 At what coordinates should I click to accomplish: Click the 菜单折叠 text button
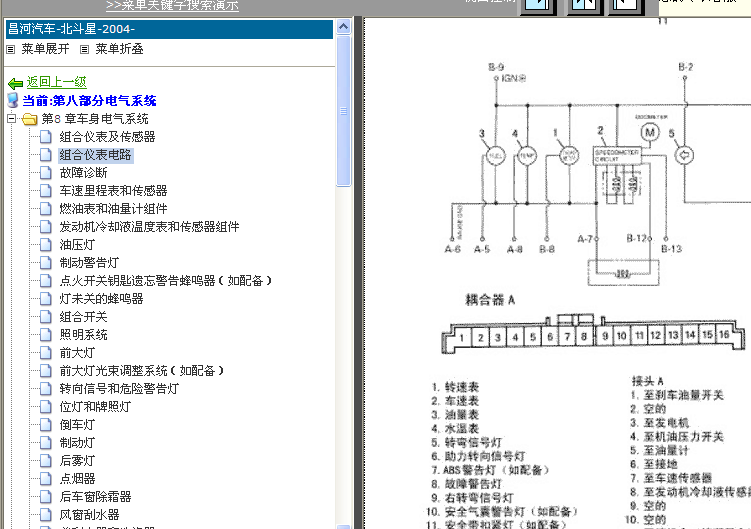(x=119, y=49)
